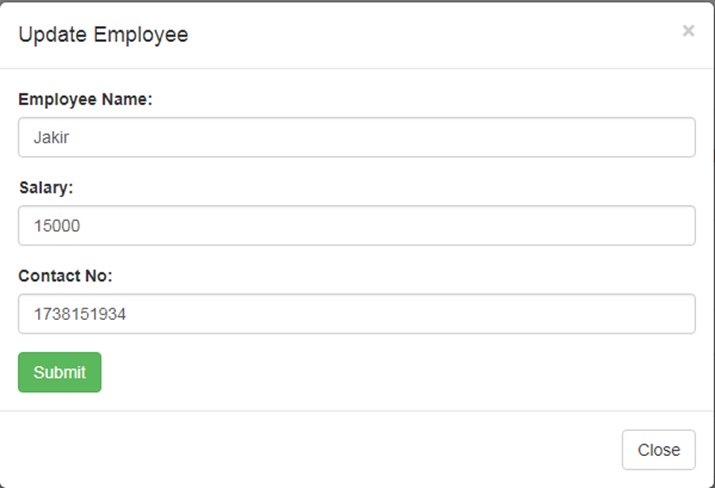715x488 pixels.
Task: Click the Close button in footer
Action: [x=658, y=450]
